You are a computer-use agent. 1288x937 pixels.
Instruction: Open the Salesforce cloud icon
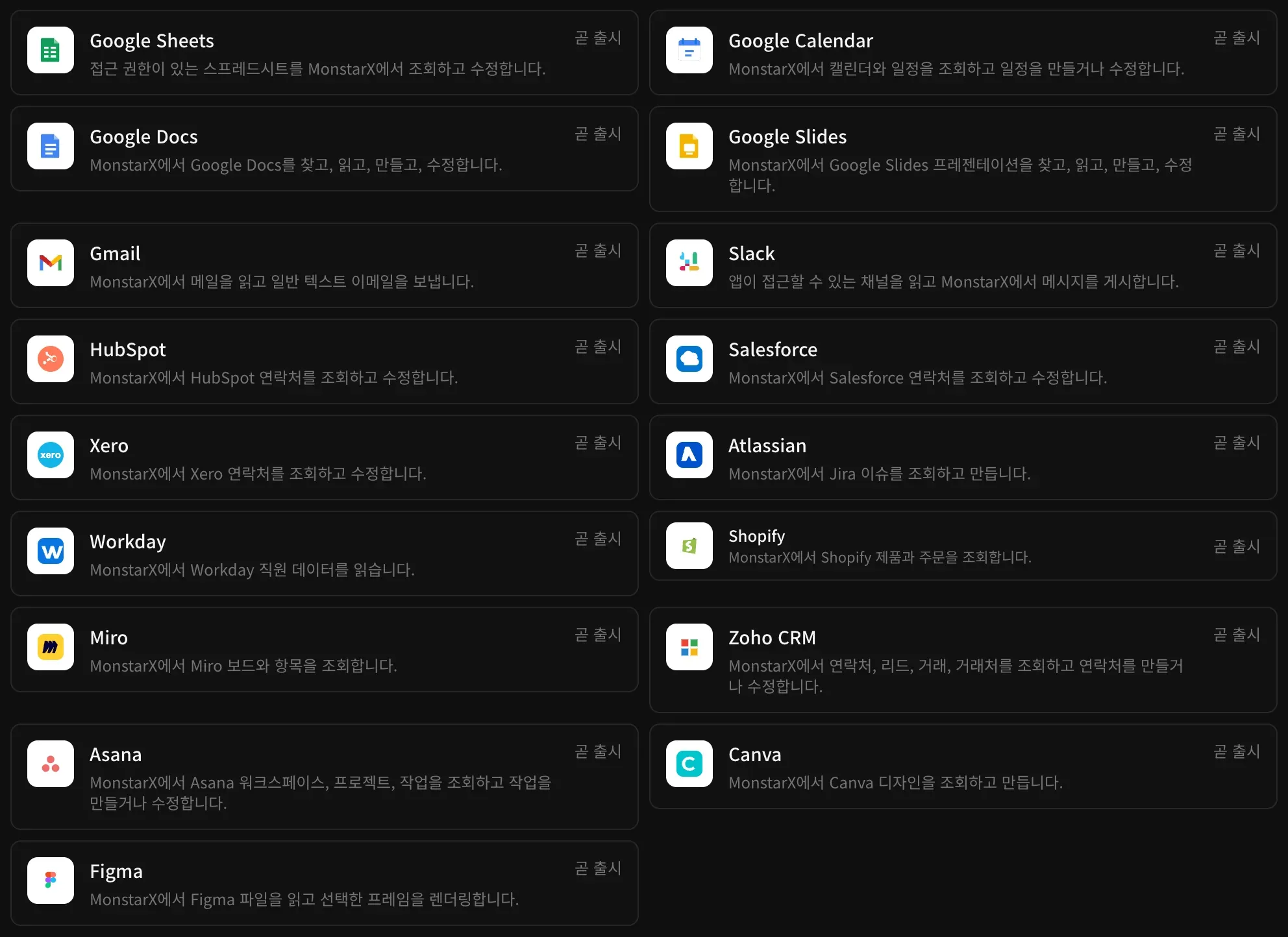[x=689, y=359]
